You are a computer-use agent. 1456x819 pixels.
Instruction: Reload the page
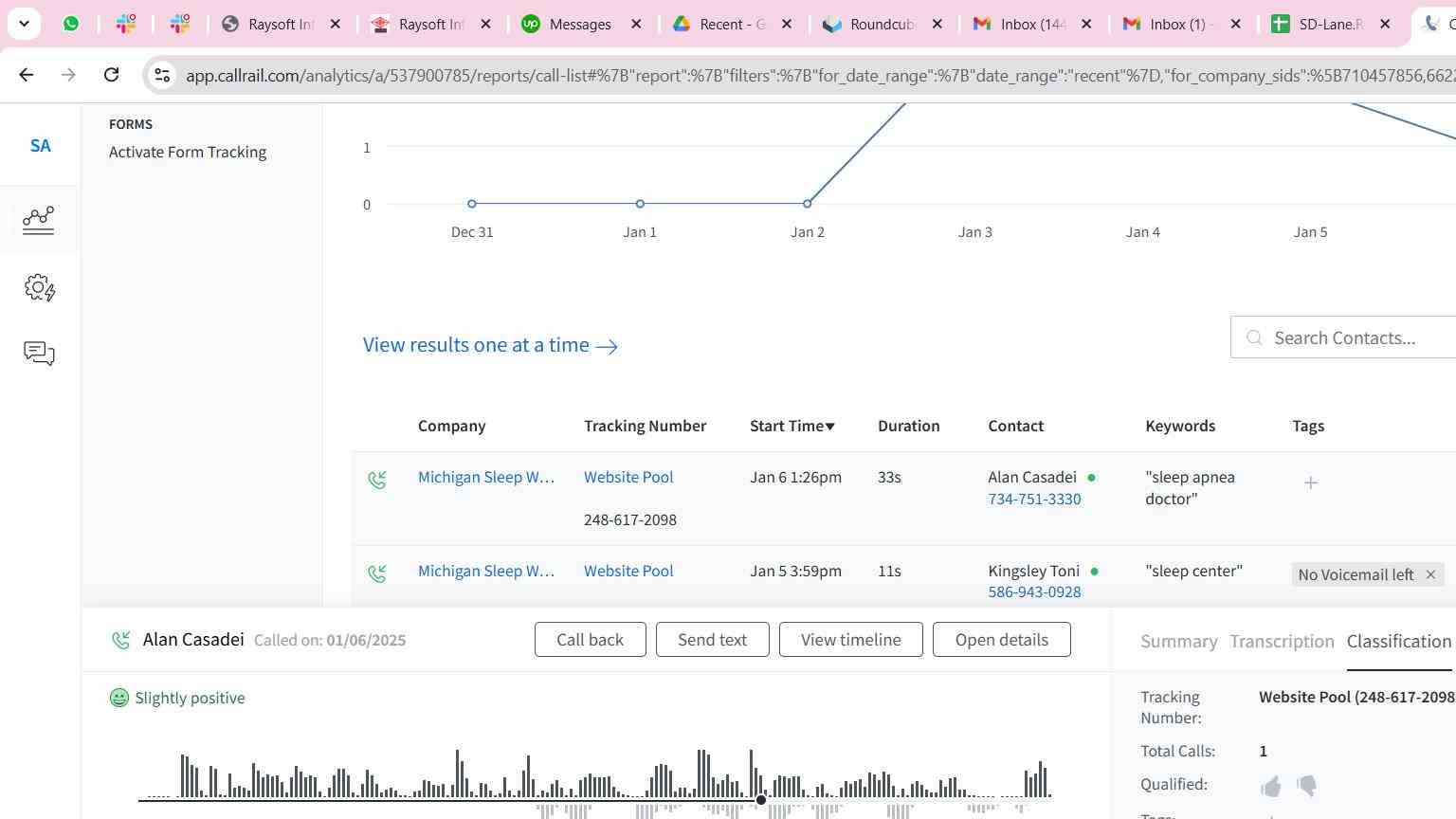[x=111, y=75]
